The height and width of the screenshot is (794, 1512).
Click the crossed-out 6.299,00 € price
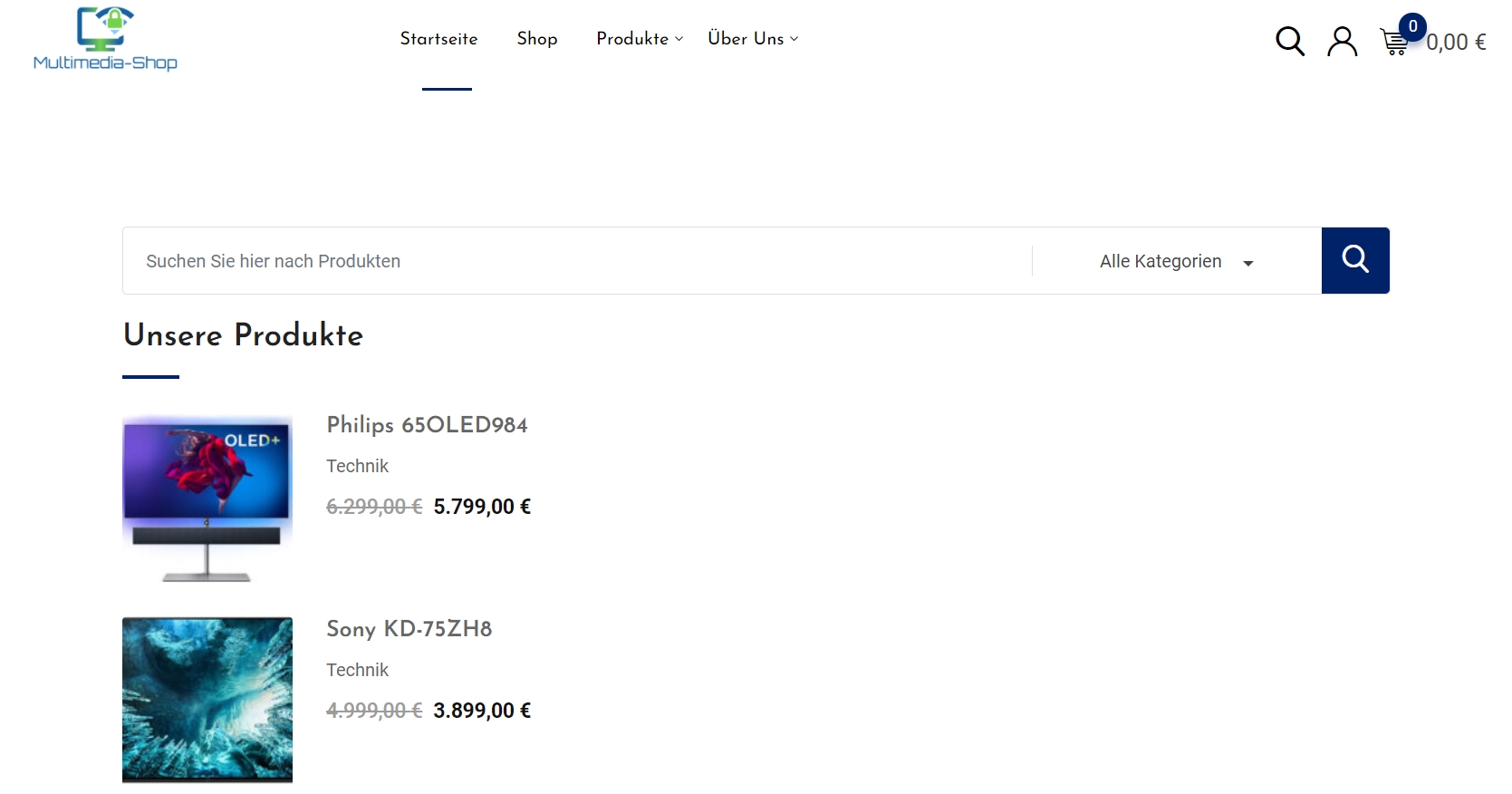pos(374,507)
